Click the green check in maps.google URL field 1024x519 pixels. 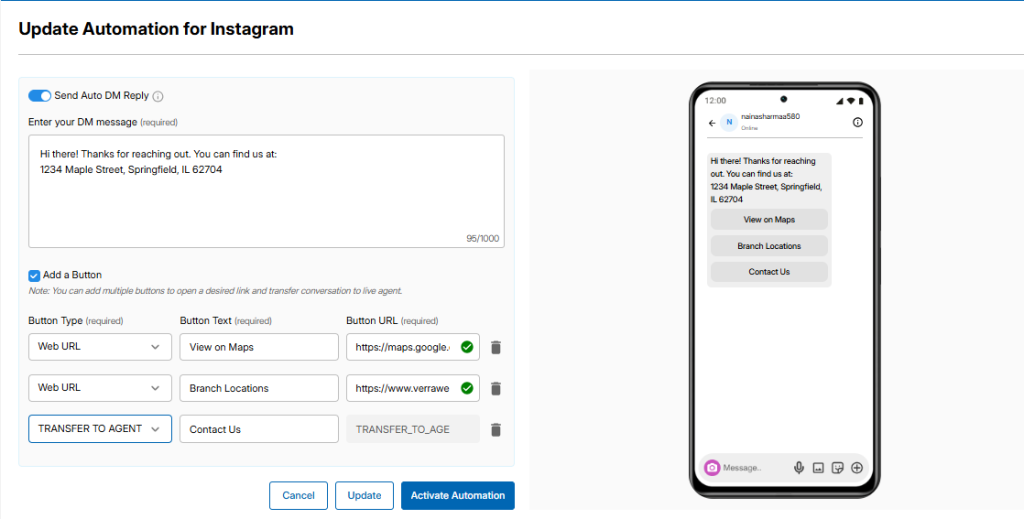466,347
